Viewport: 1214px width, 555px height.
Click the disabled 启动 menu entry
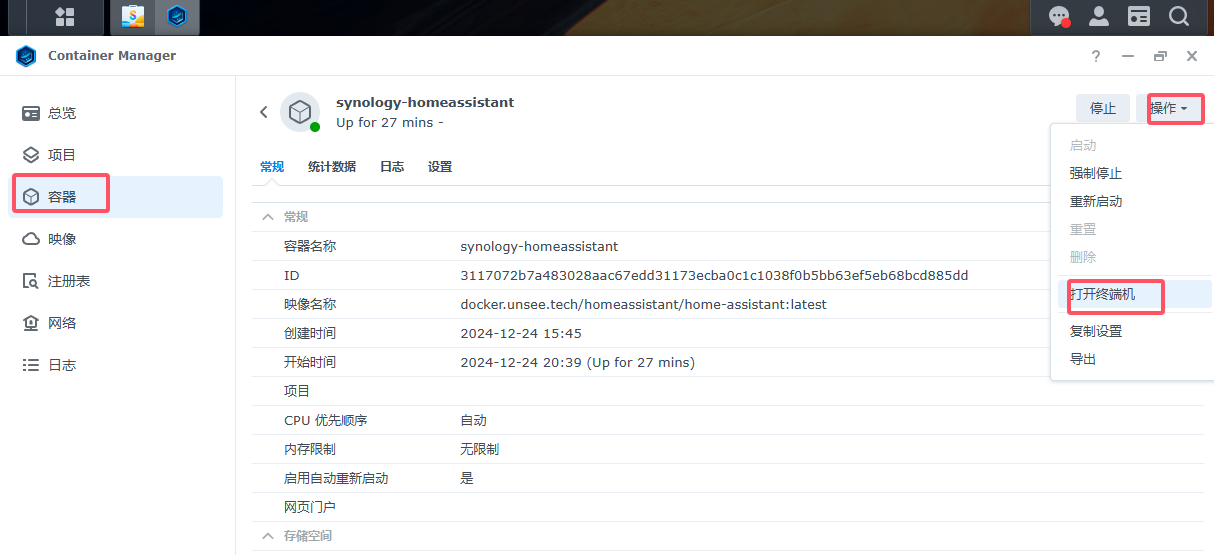(x=1083, y=145)
